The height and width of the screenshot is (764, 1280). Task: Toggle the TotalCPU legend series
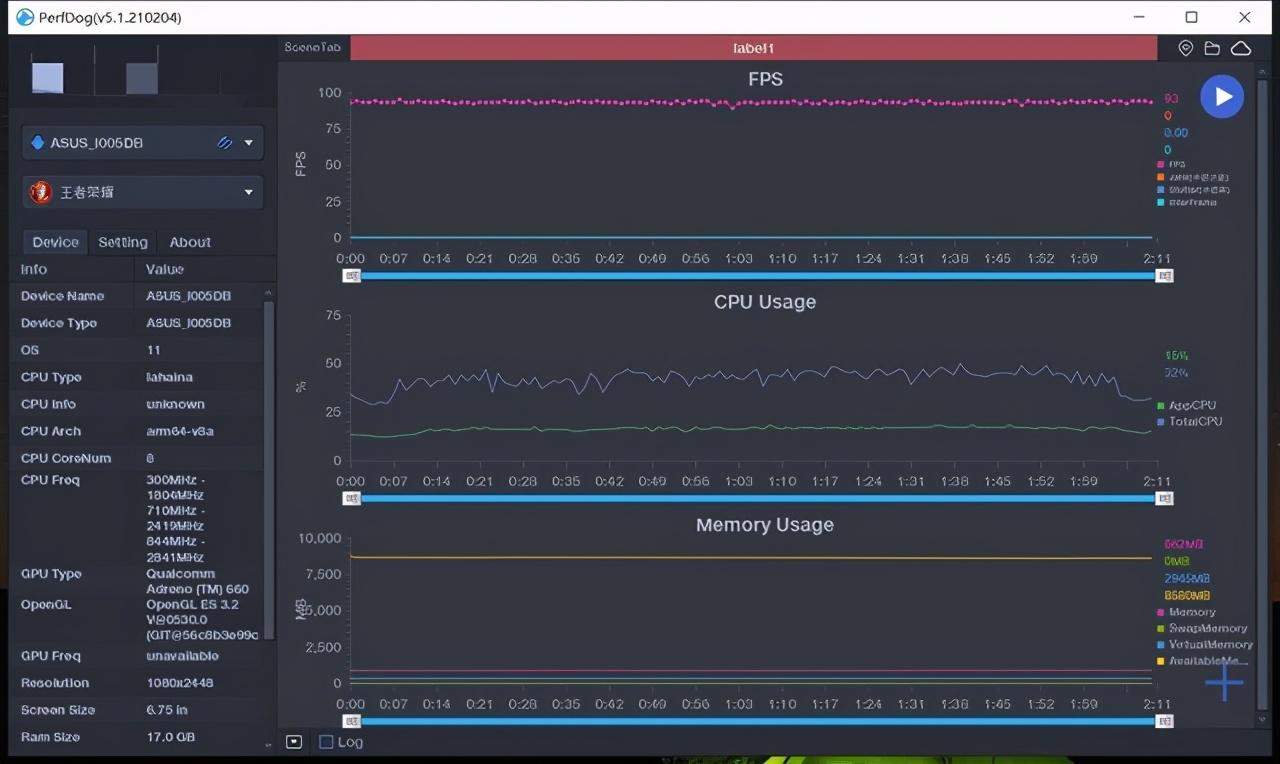coord(1194,421)
